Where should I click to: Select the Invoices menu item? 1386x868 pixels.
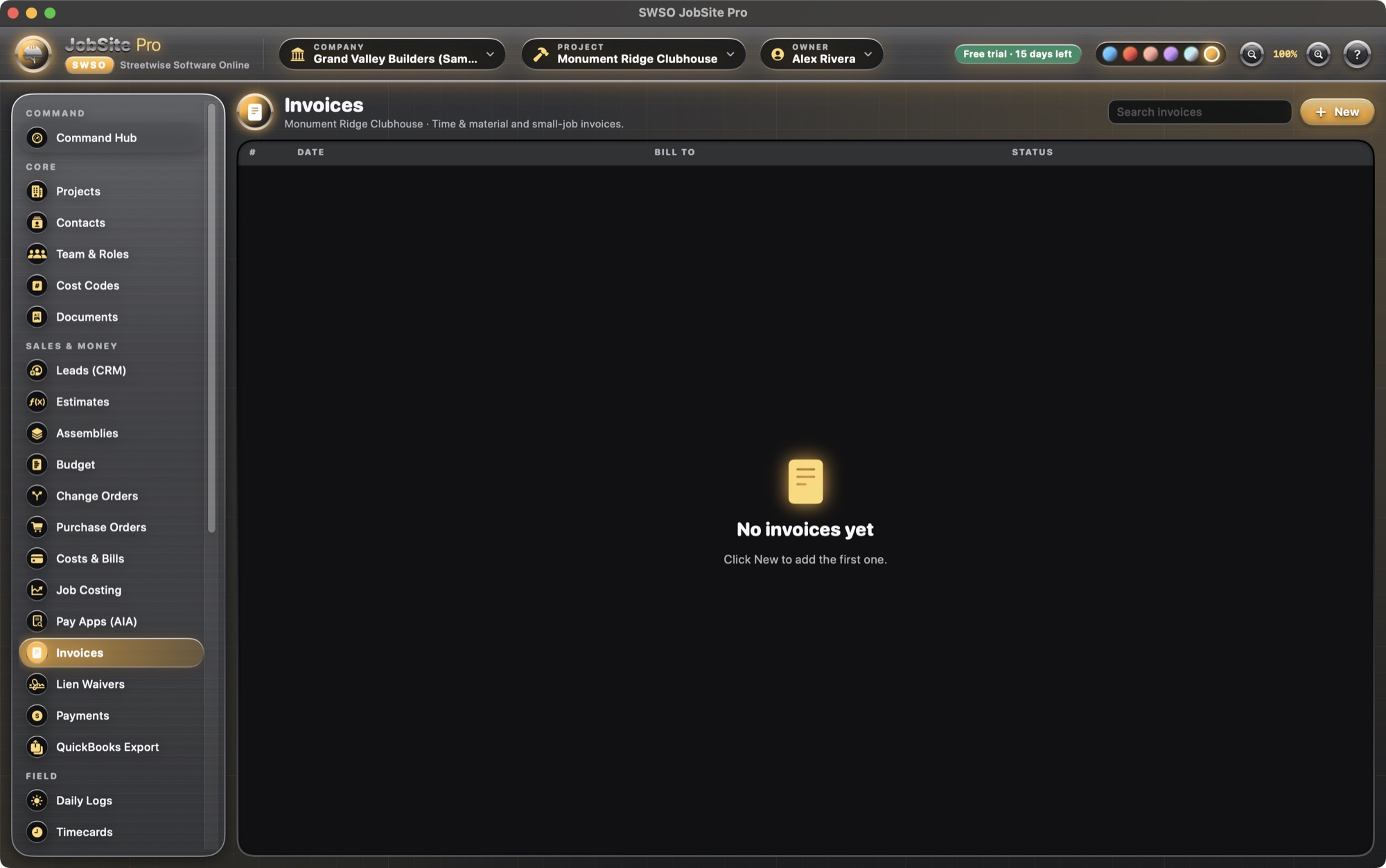tap(112, 653)
